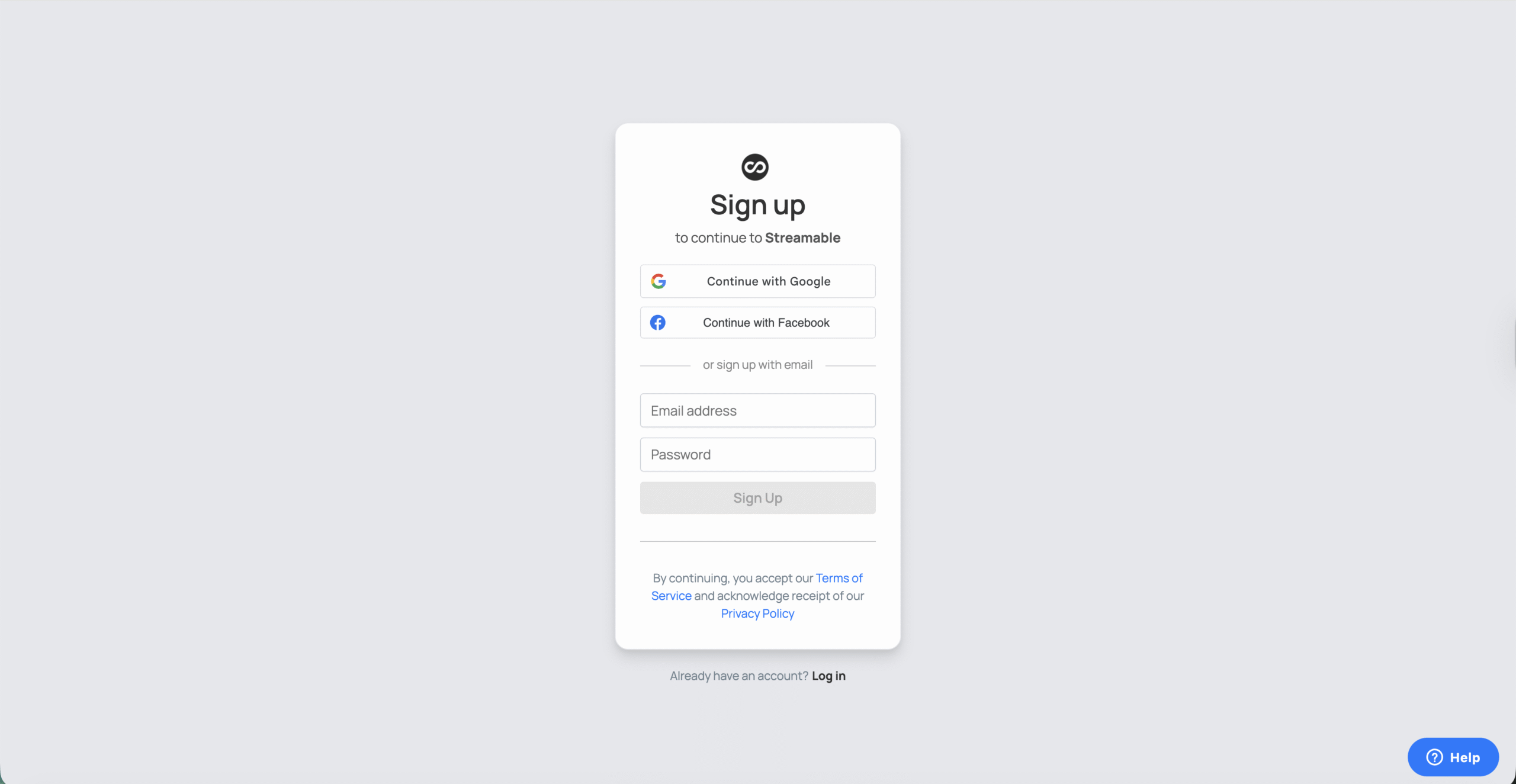Click the Google G icon
Image resolution: width=1516 pixels, height=784 pixels.
tap(659, 281)
